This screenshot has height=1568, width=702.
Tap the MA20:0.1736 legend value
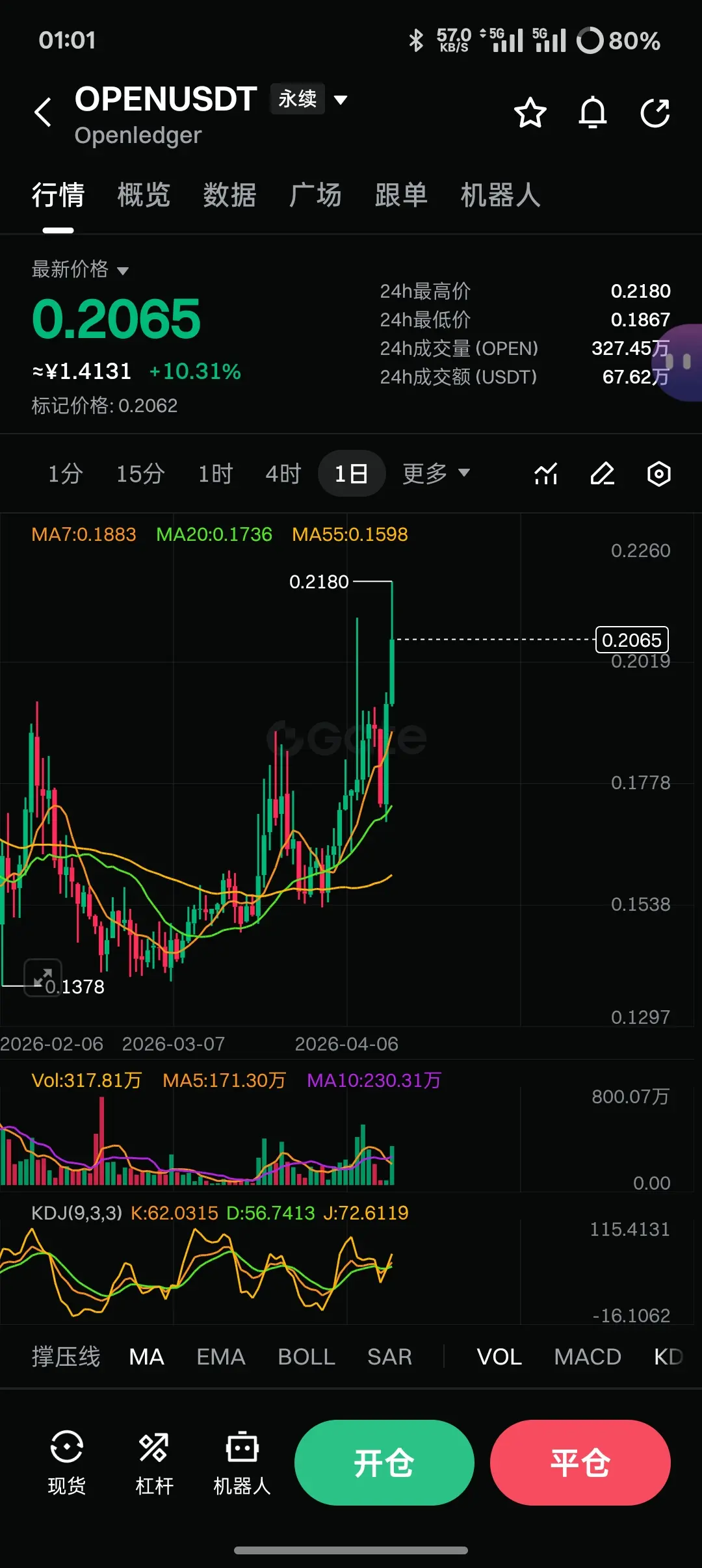click(x=214, y=534)
